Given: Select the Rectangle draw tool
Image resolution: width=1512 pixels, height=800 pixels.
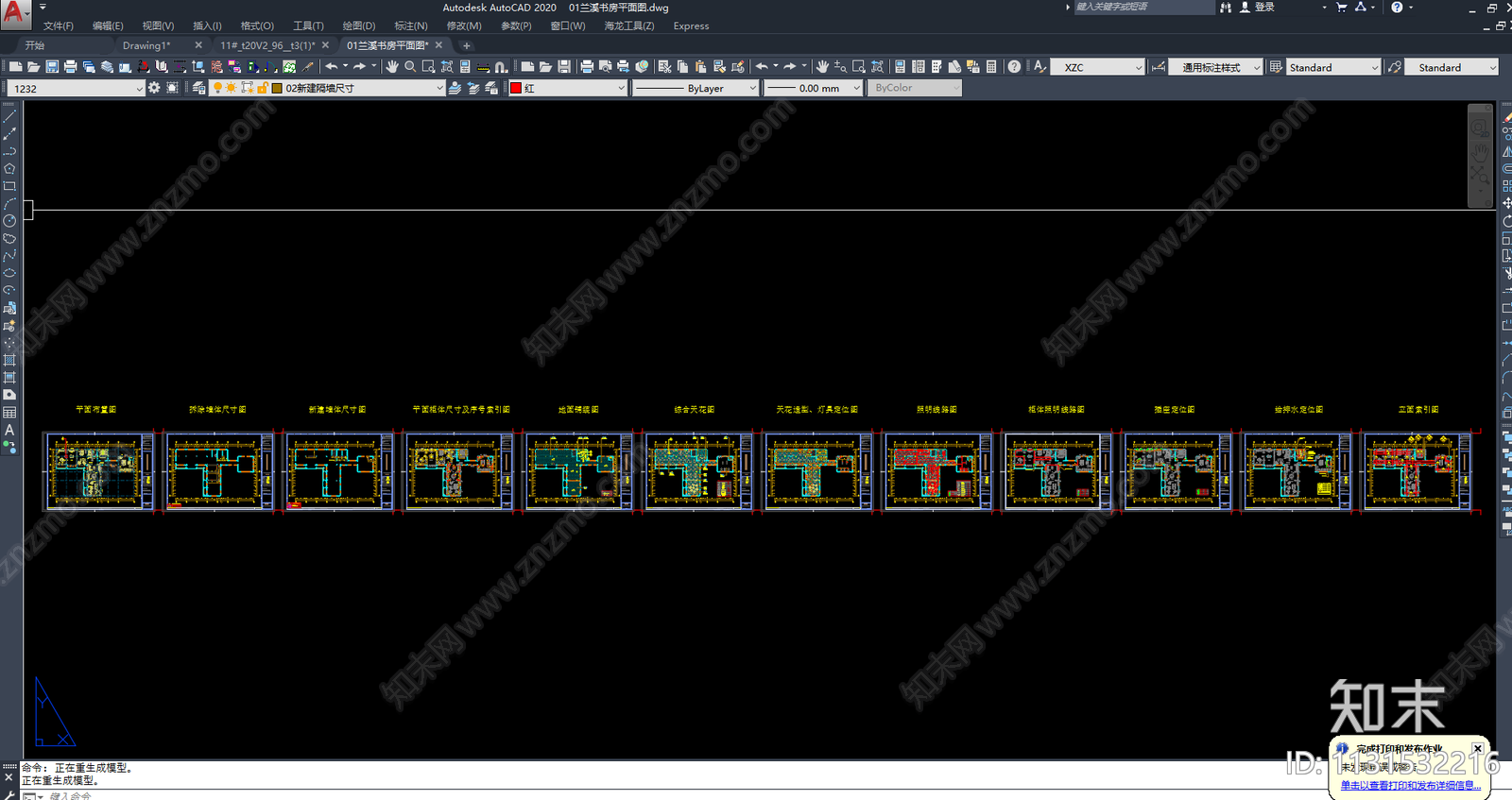Looking at the screenshot, I should coord(9,186).
